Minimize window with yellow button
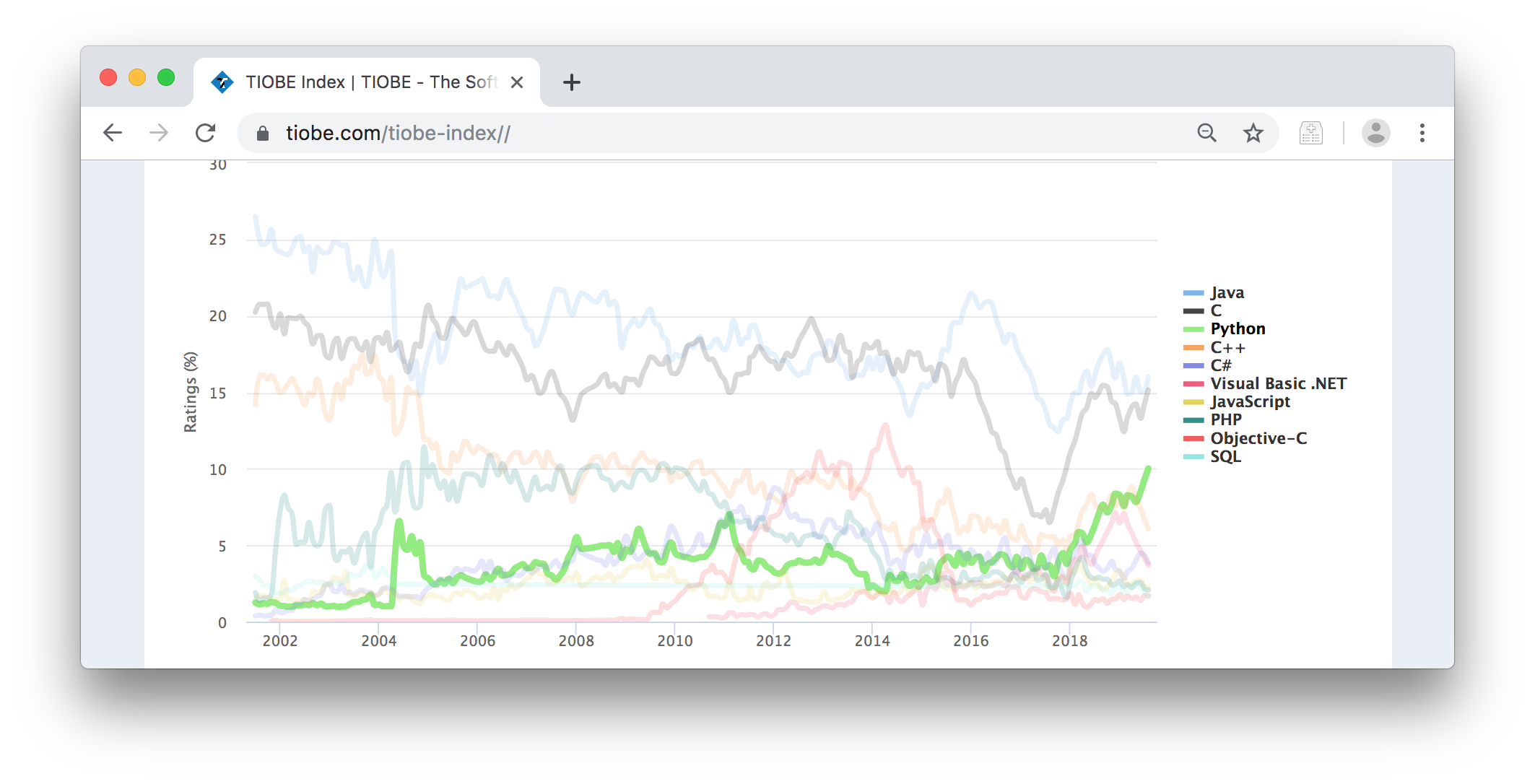The height and width of the screenshot is (784, 1535). coord(137,77)
